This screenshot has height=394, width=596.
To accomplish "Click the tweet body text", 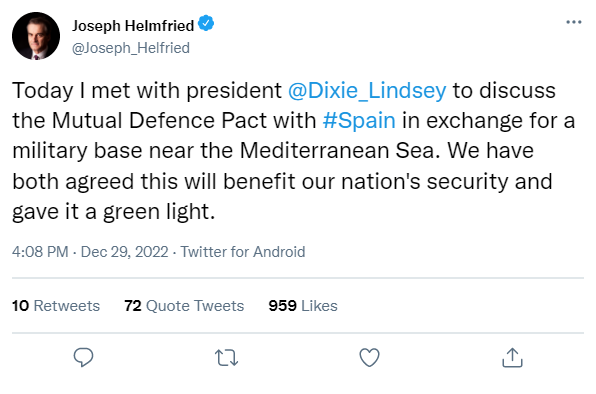I will 293,151.
